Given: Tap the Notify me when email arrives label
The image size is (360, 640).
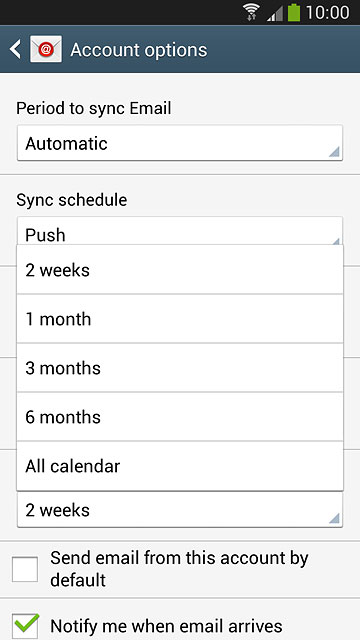Looking at the screenshot, I should (166, 626).
